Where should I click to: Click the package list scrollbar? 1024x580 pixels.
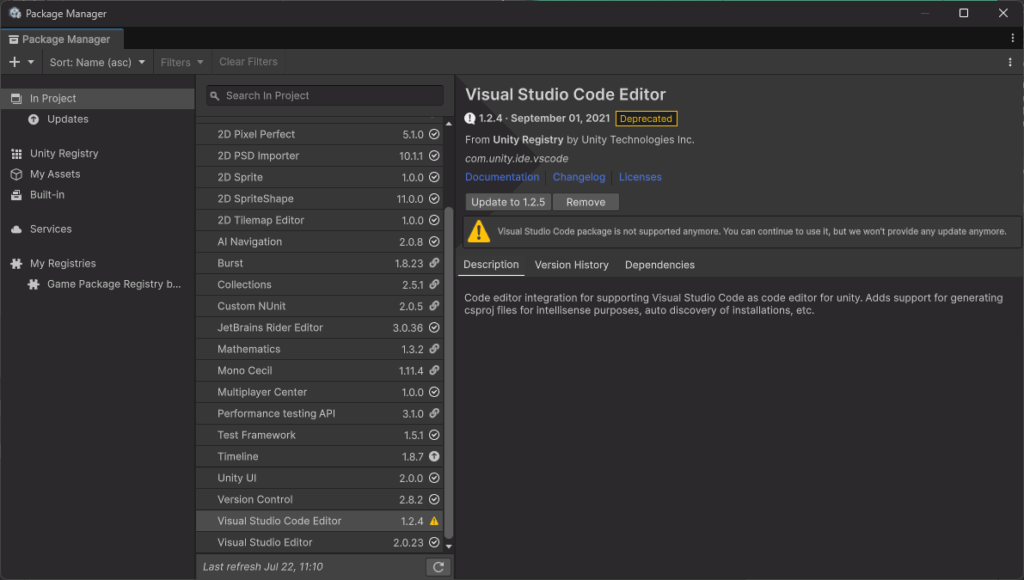(449, 372)
